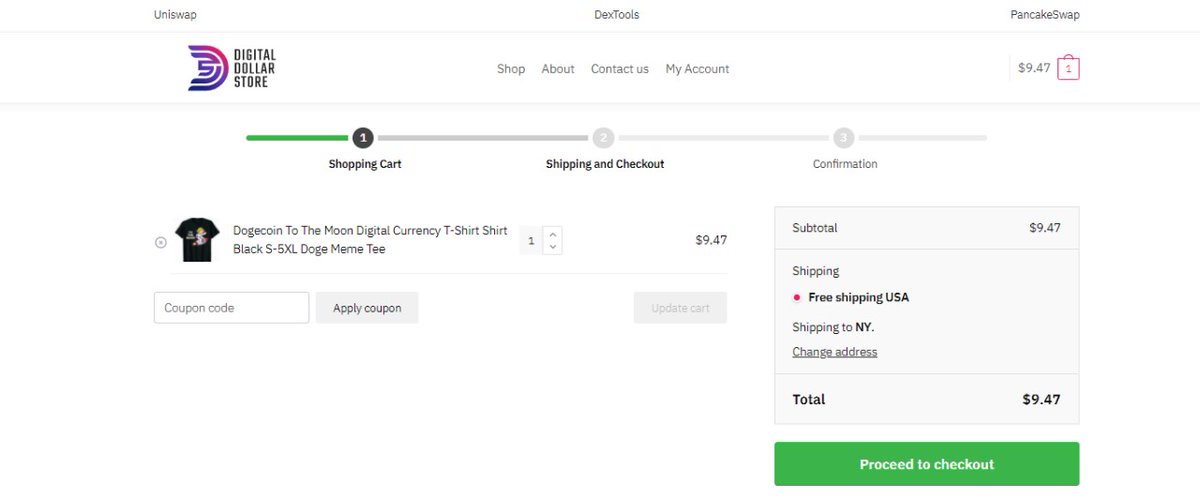
Task: Focus the Coupon code input field
Action: (x=232, y=308)
